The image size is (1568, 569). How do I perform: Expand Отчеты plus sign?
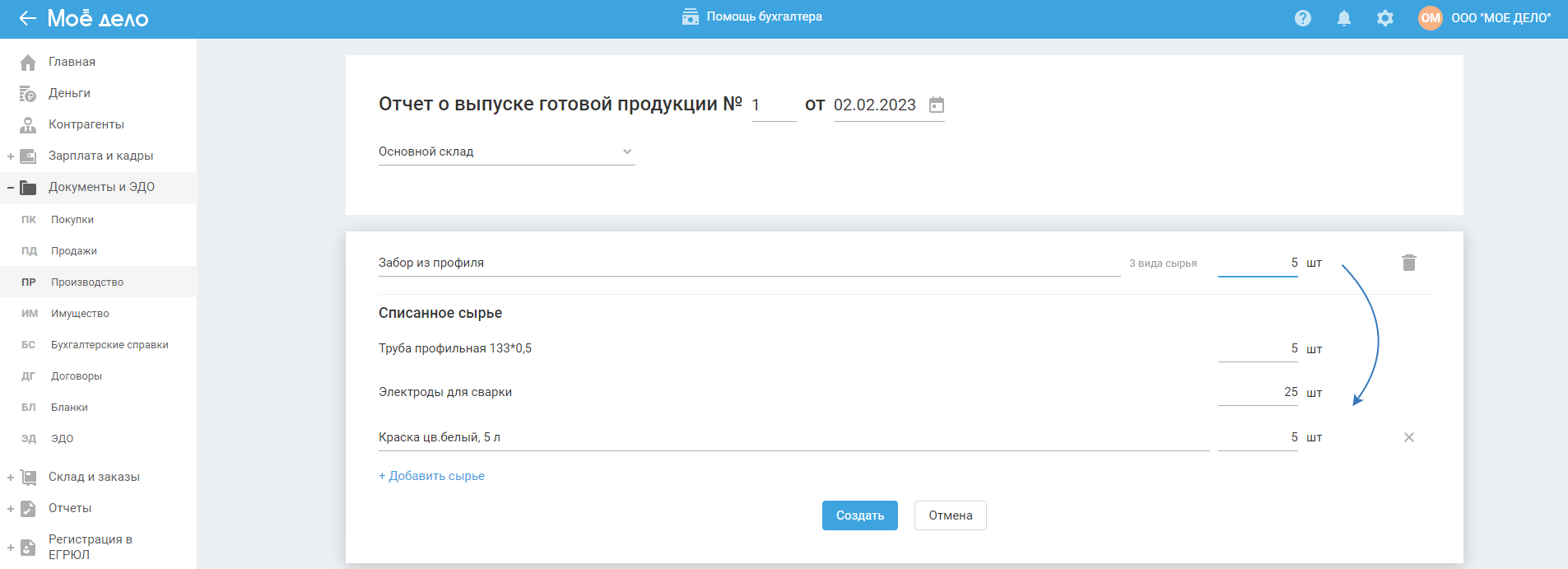click(x=11, y=509)
